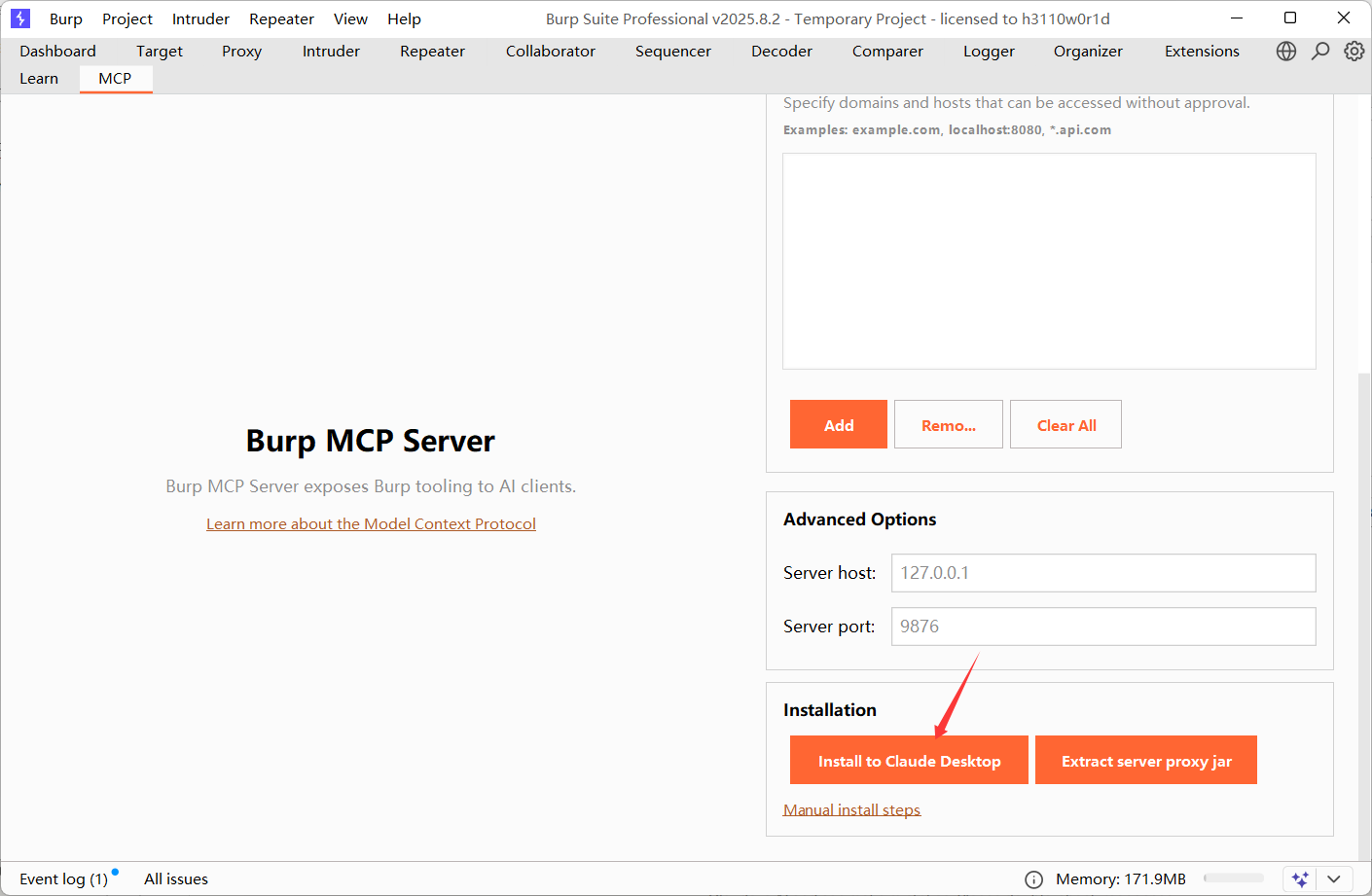Click the orange Add button
1372x896 pixels.
pyautogui.click(x=838, y=425)
